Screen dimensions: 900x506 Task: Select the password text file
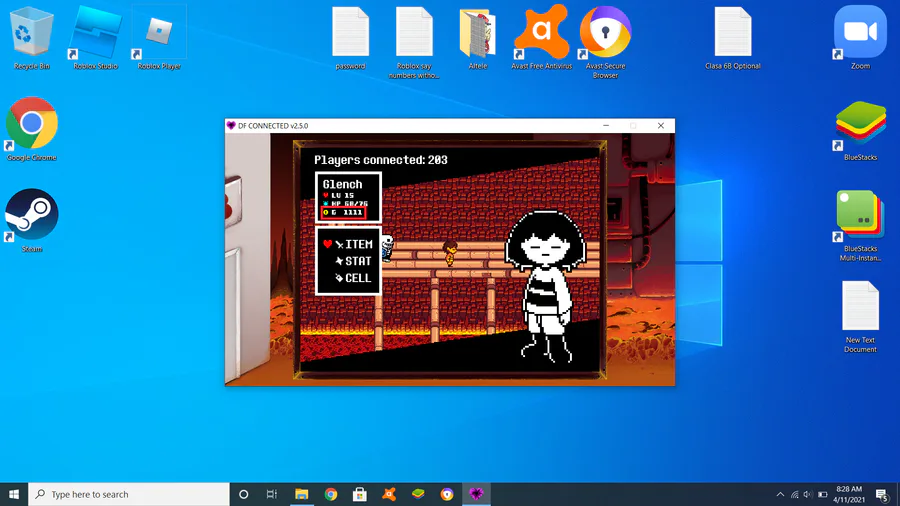click(350, 37)
